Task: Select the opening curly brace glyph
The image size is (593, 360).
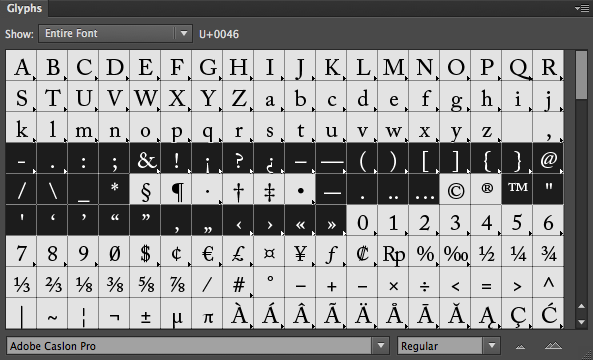Action: pos(486,158)
